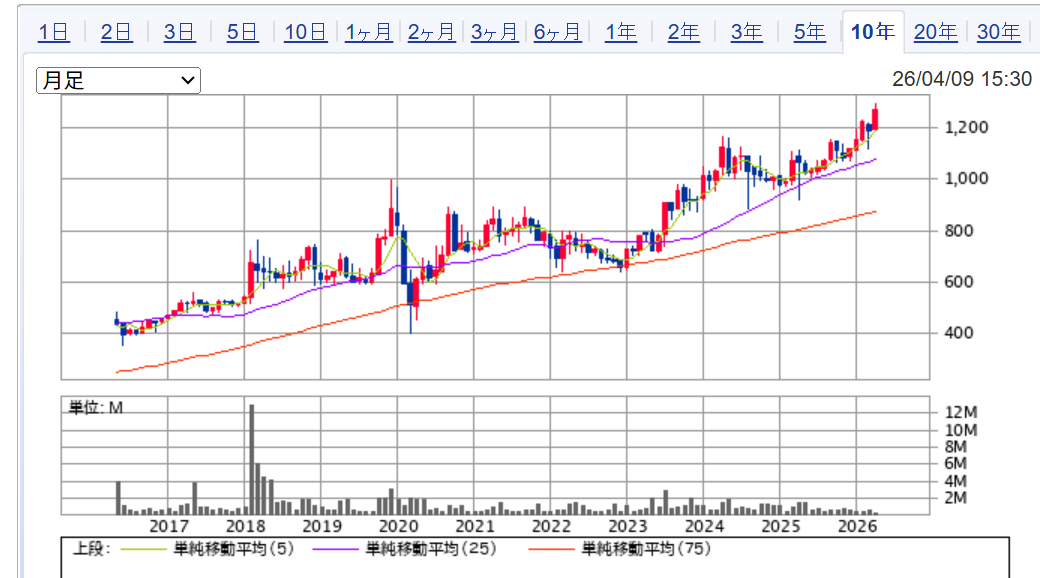
Task: Select the 1ヶ月 range link
Action: [x=368, y=32]
